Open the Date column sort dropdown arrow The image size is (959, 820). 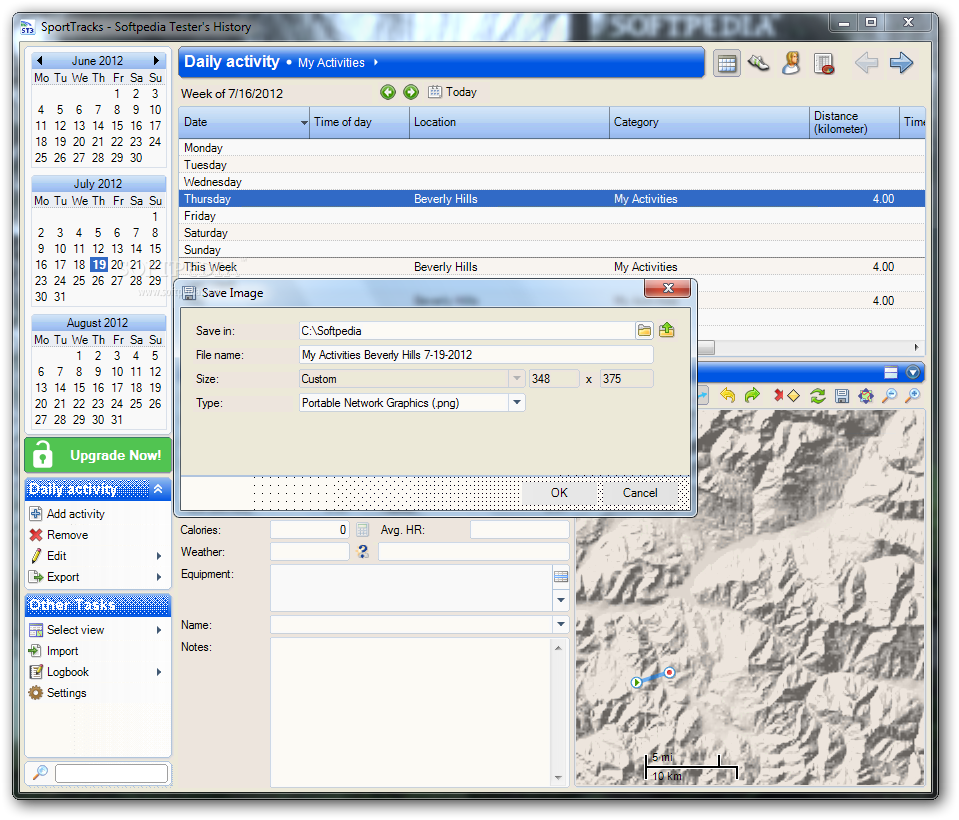click(304, 123)
